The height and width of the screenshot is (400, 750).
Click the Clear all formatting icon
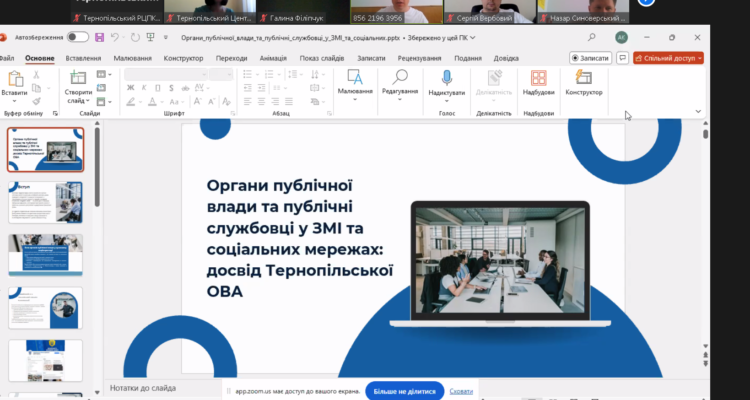[x=227, y=101]
